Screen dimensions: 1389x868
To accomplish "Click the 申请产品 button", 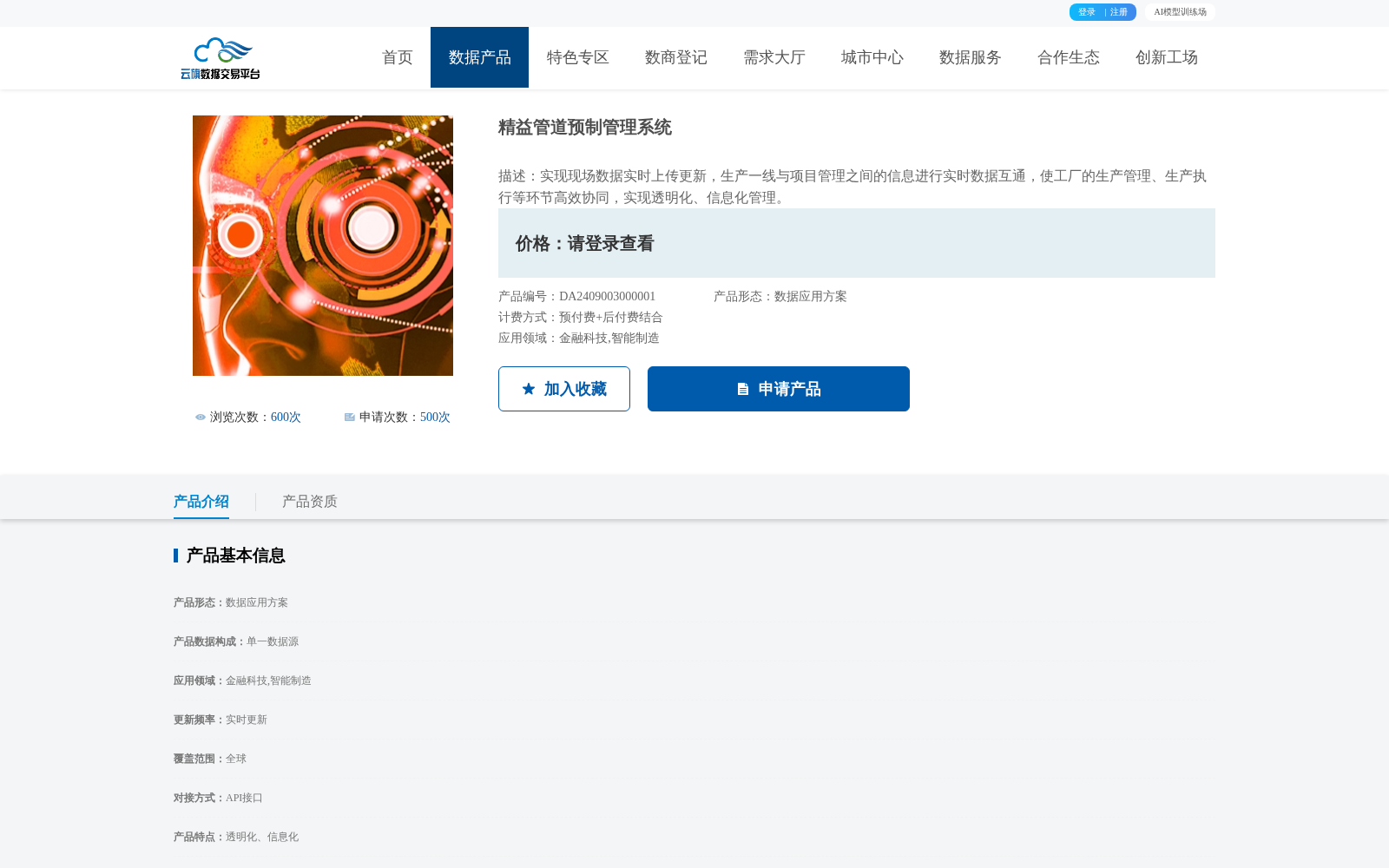I will click(x=779, y=389).
